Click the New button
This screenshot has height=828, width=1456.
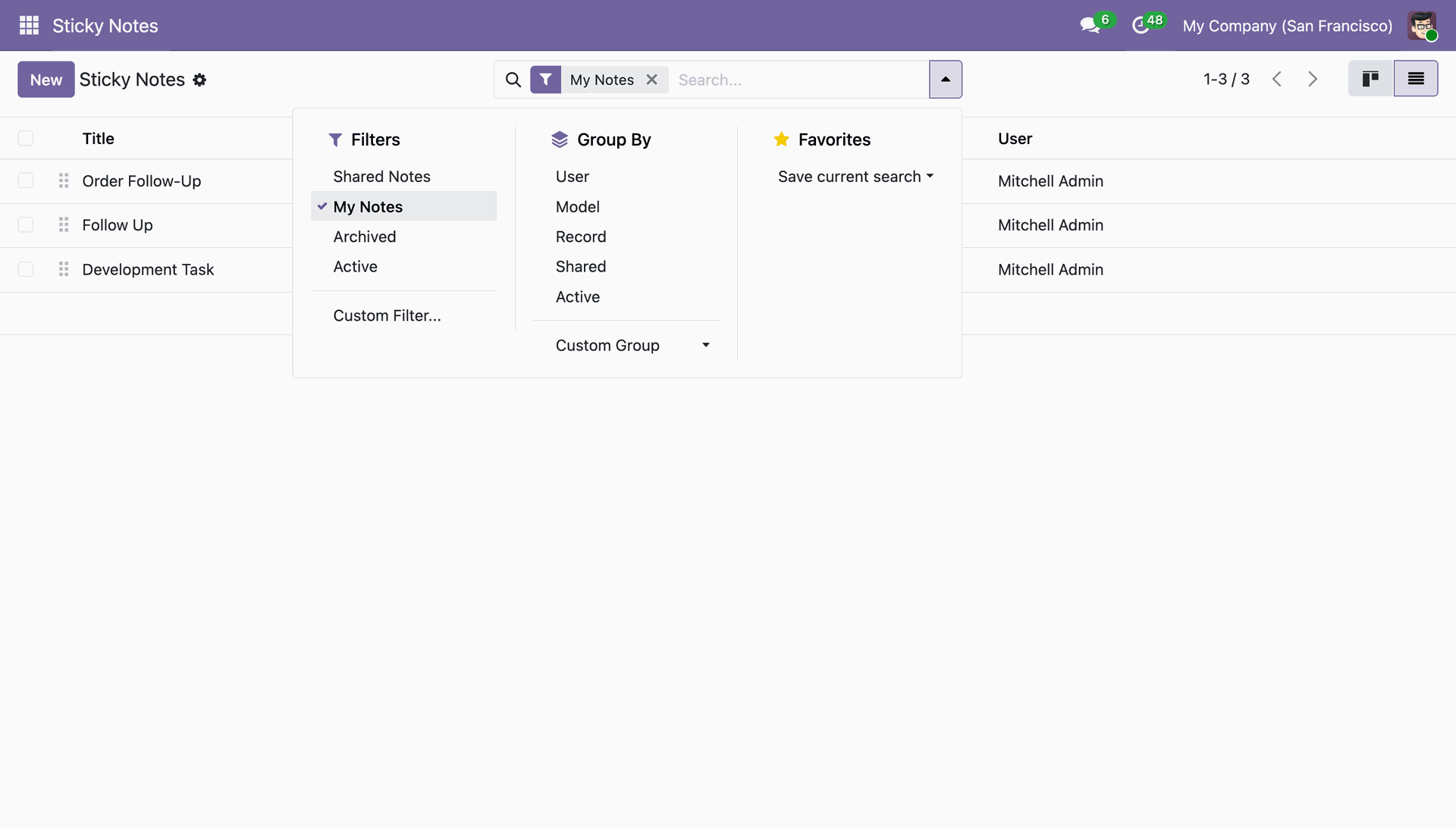tap(46, 80)
